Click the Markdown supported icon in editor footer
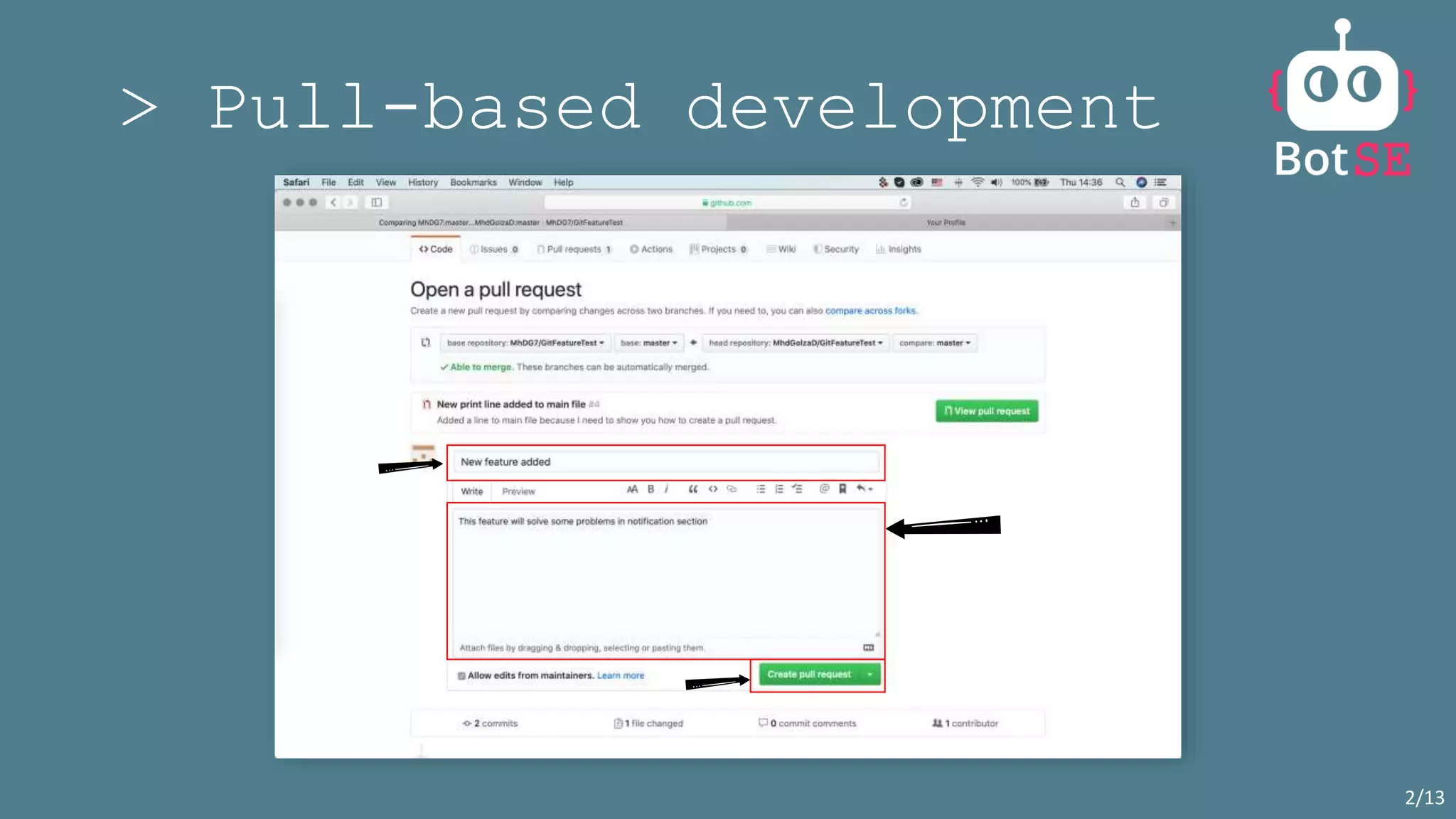This screenshot has width=1456, height=819. click(868, 648)
